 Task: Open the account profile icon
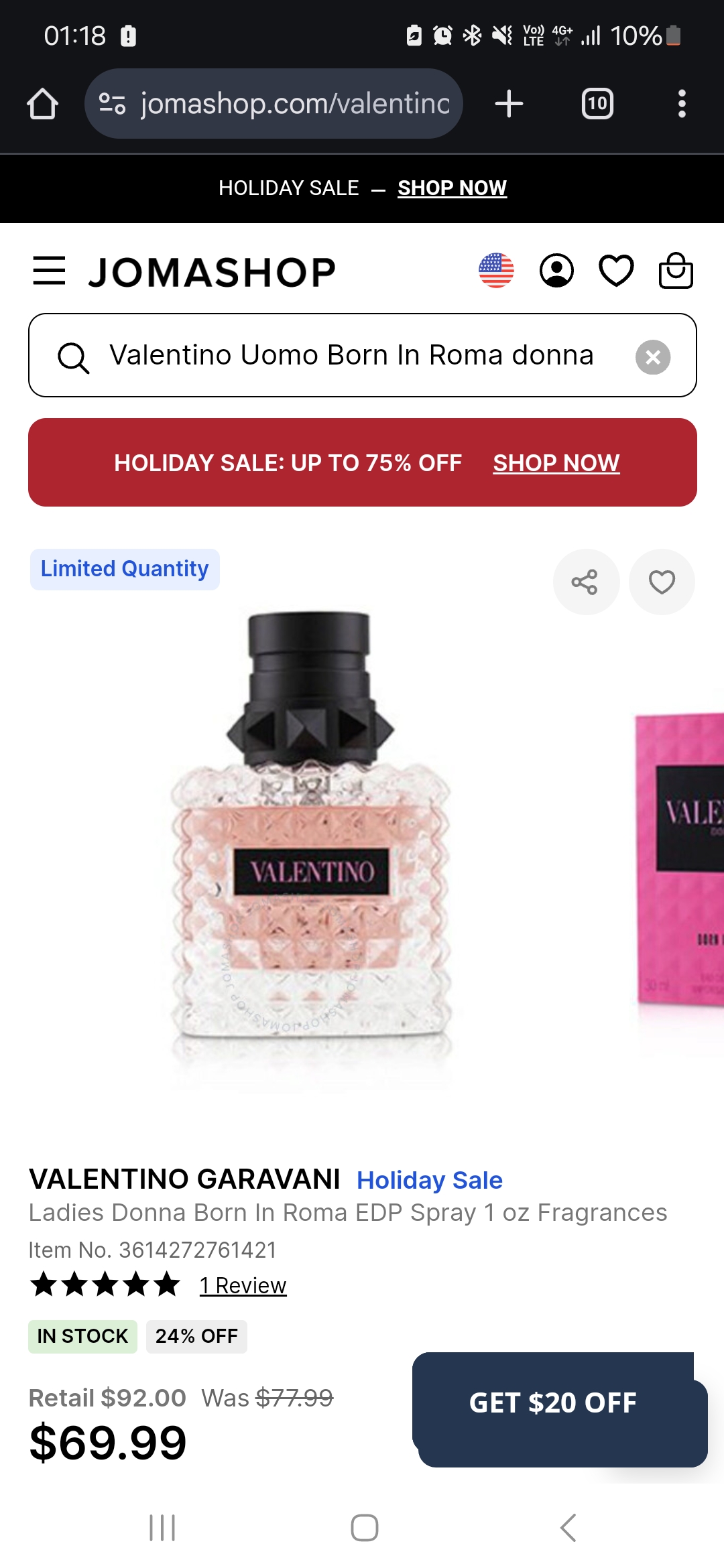click(556, 271)
